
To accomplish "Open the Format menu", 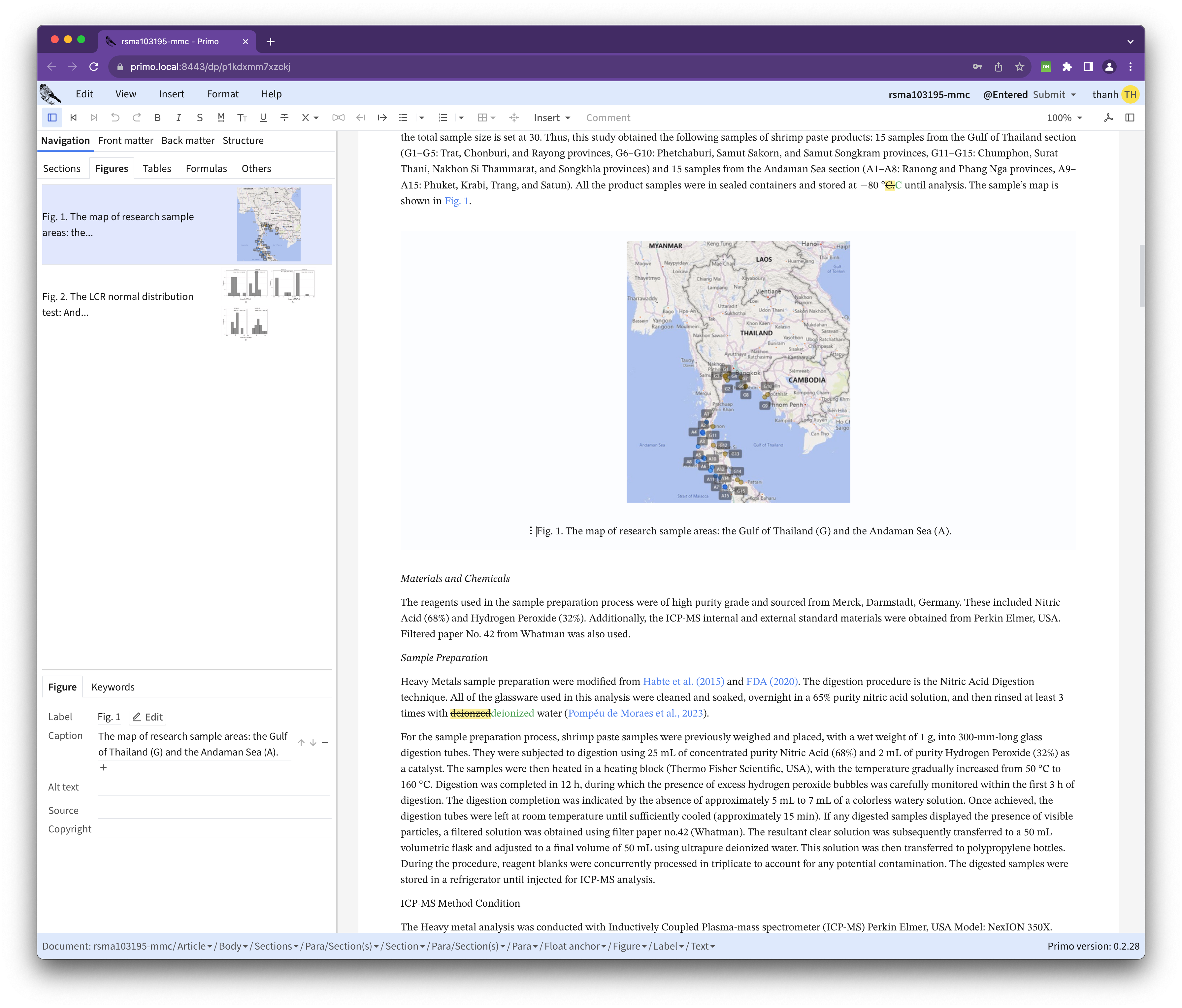I will tap(222, 94).
